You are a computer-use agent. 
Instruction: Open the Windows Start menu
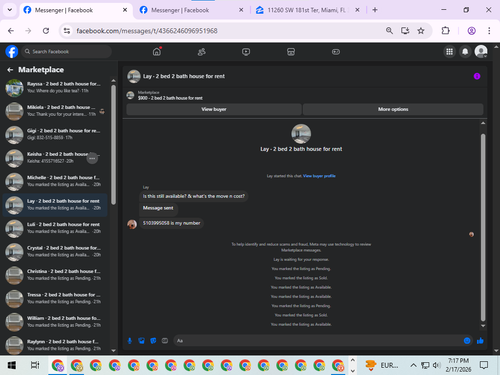pyautogui.click(x=12, y=365)
